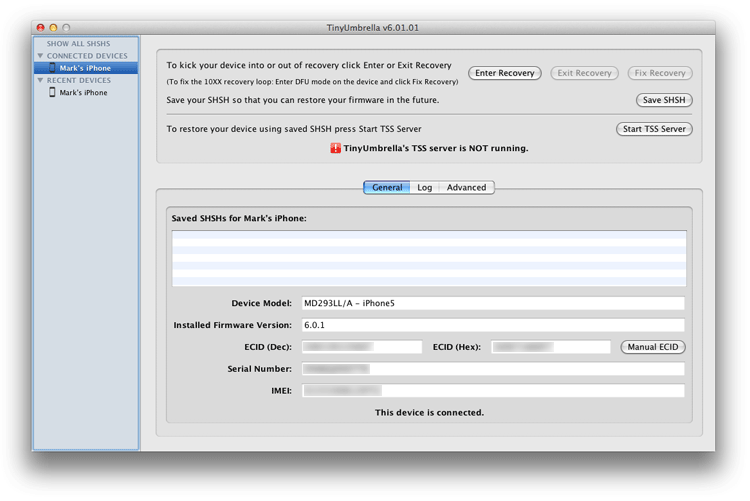Click inside the Saved SHSHs list
The height and width of the screenshot is (501, 750).
[x=429, y=259]
